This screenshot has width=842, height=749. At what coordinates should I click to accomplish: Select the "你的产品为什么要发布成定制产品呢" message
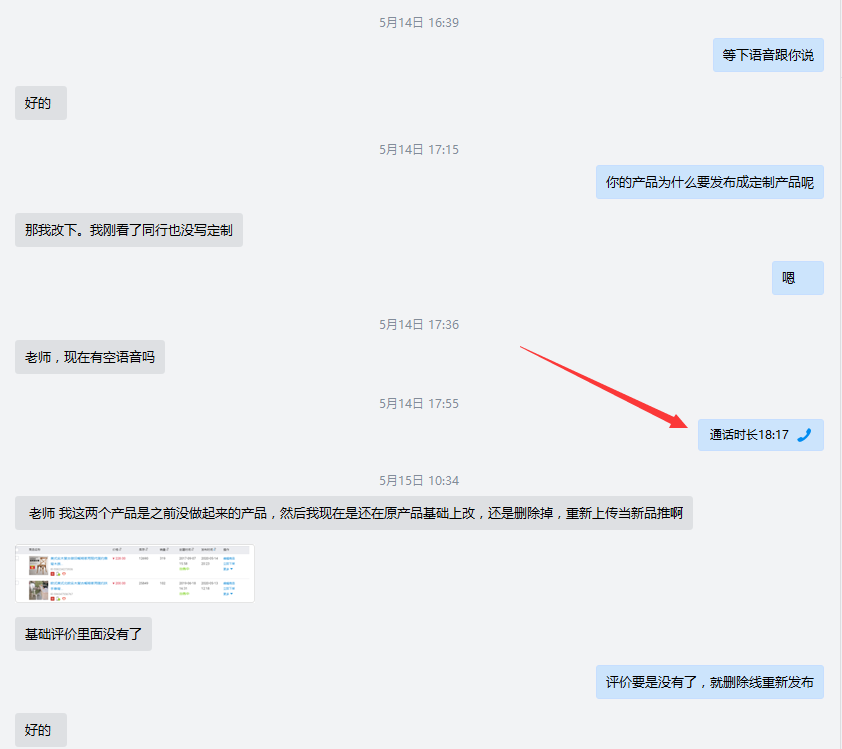[710, 182]
